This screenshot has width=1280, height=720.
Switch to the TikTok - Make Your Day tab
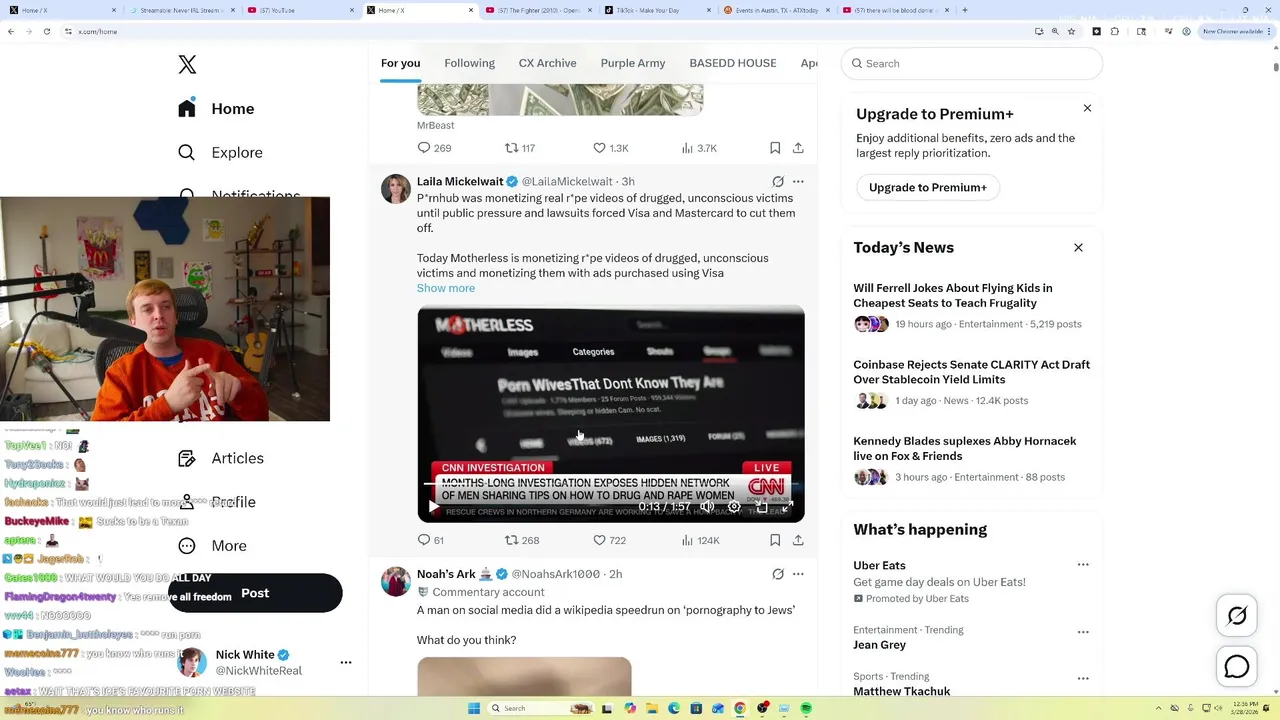(x=659, y=10)
